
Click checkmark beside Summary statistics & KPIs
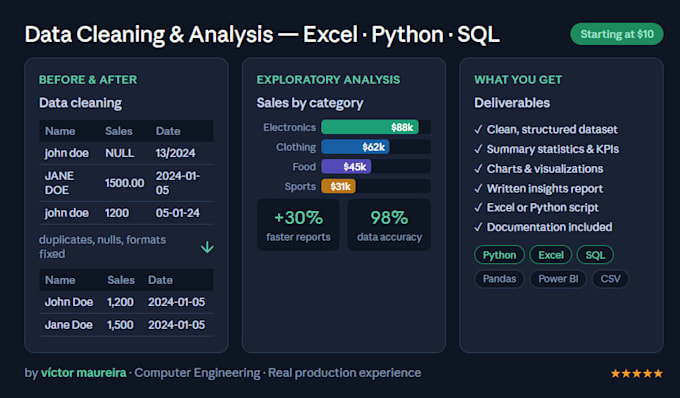pyautogui.click(x=478, y=149)
